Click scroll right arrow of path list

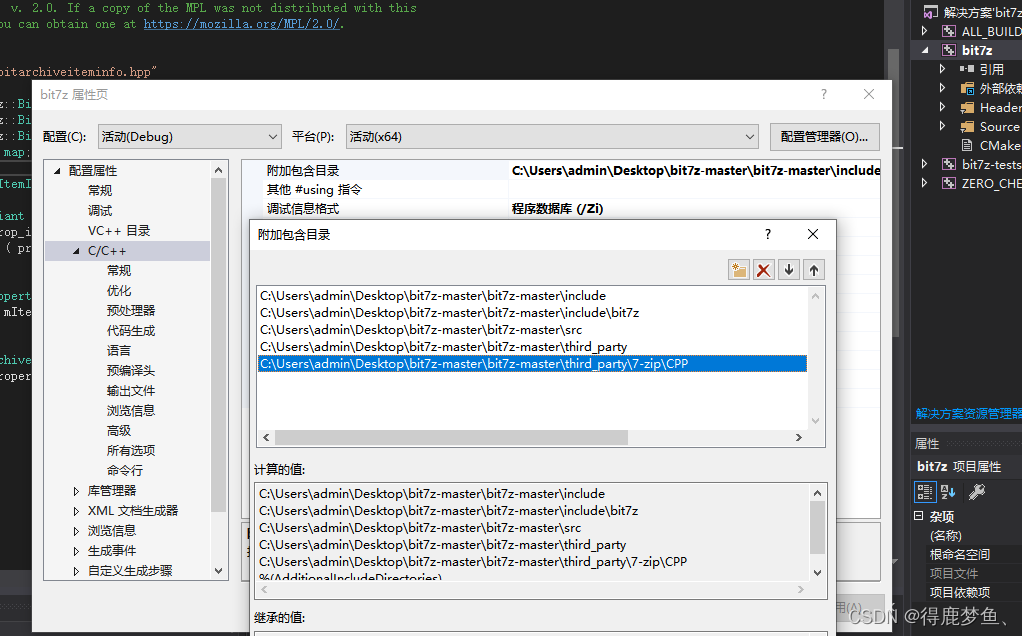(x=798, y=437)
